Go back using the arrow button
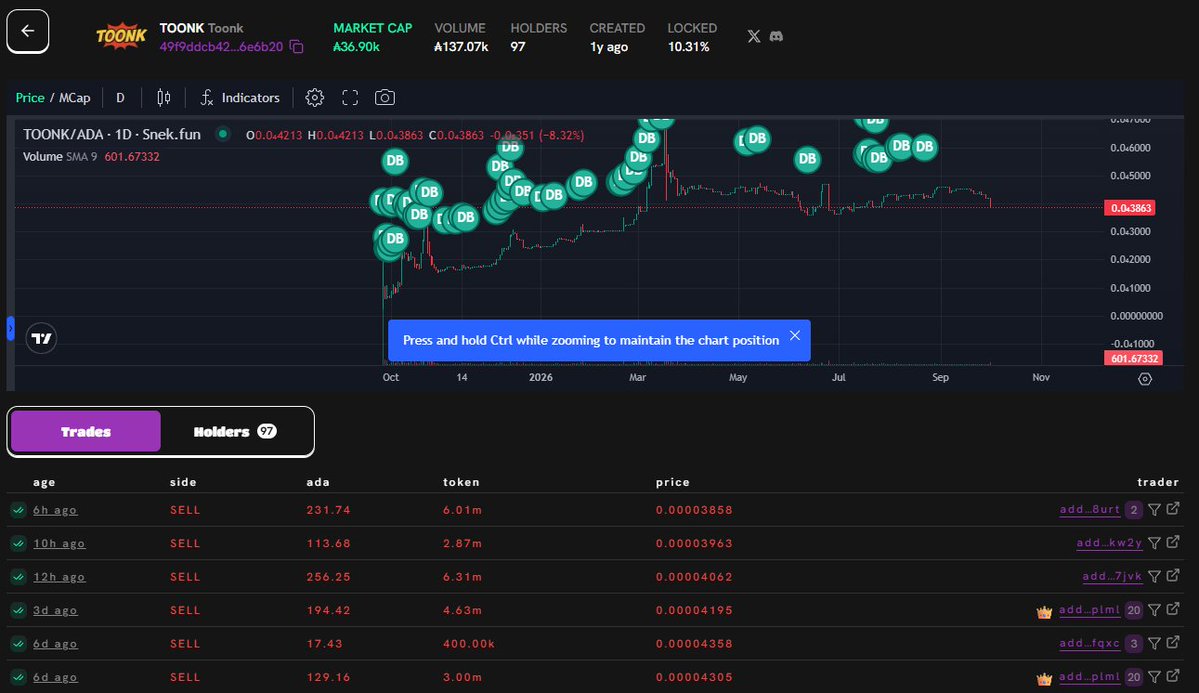1199x693 pixels. pos(28,31)
